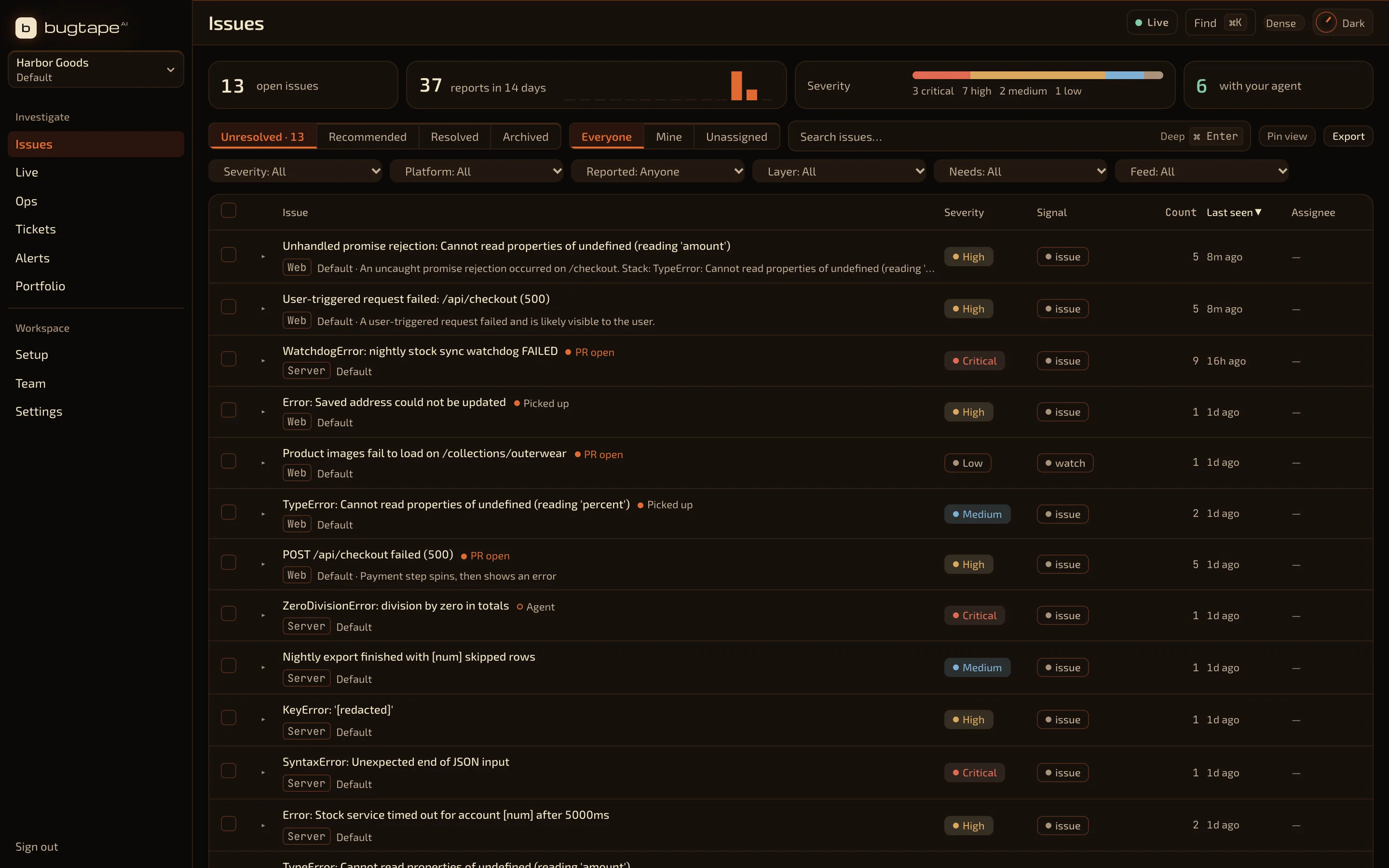1389x868 pixels.
Task: Open the Reported: Anyone dropdown
Action: click(x=658, y=171)
